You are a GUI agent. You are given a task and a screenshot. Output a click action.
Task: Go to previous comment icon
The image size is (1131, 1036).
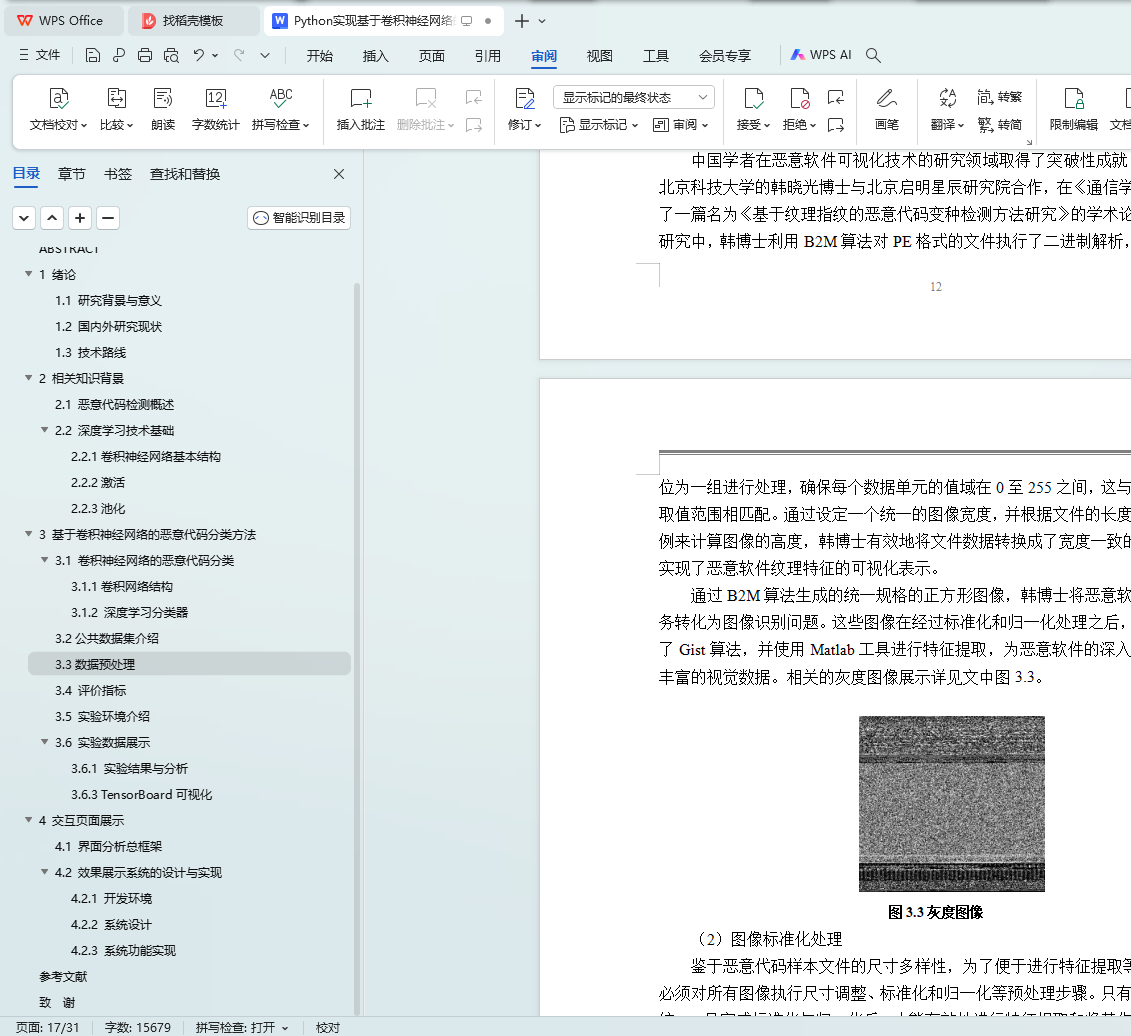[474, 97]
